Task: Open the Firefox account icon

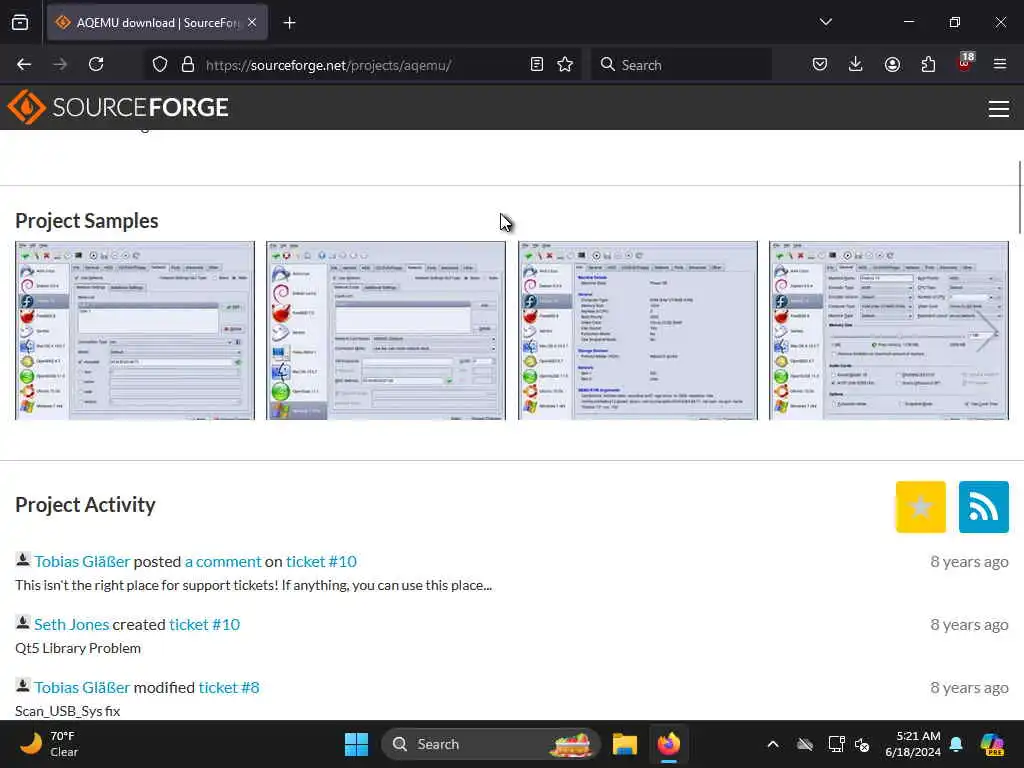Action: click(x=892, y=64)
